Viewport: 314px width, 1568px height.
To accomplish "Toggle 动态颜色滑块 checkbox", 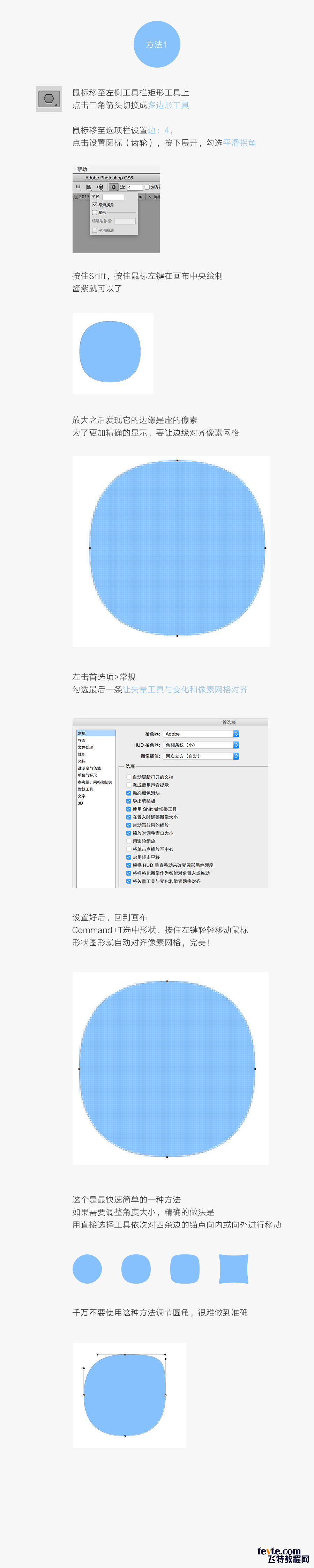I will [129, 793].
